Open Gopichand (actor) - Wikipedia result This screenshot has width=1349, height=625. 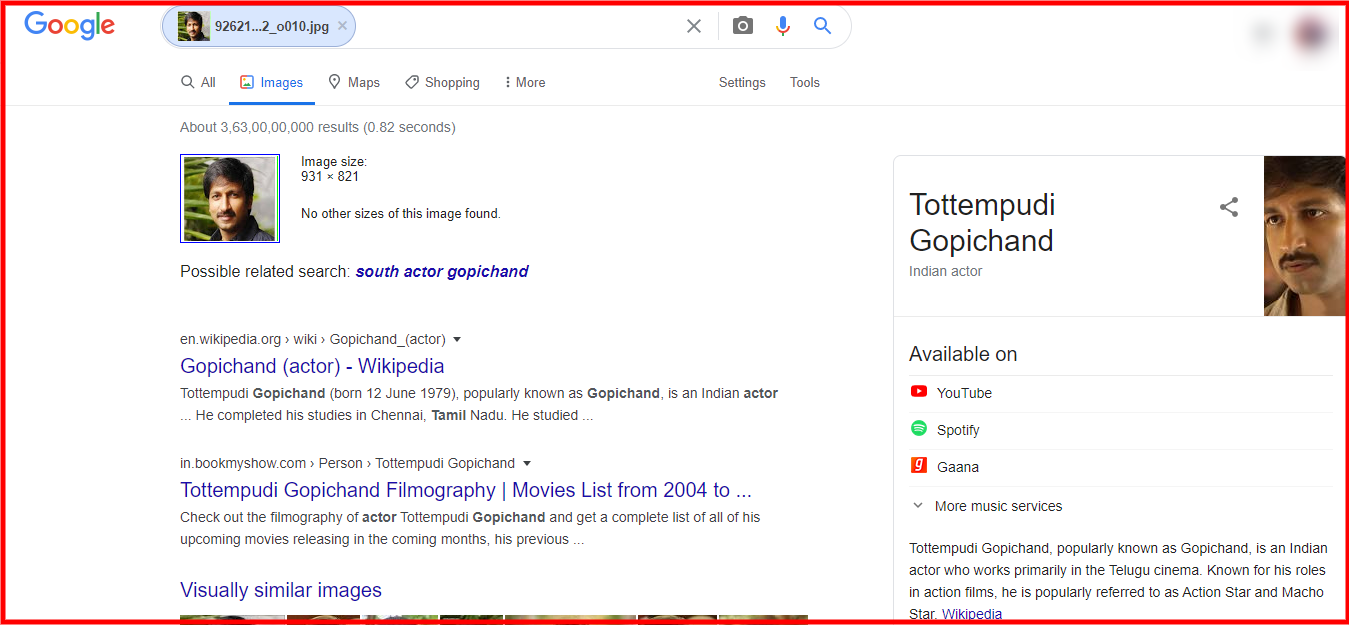[x=312, y=366]
